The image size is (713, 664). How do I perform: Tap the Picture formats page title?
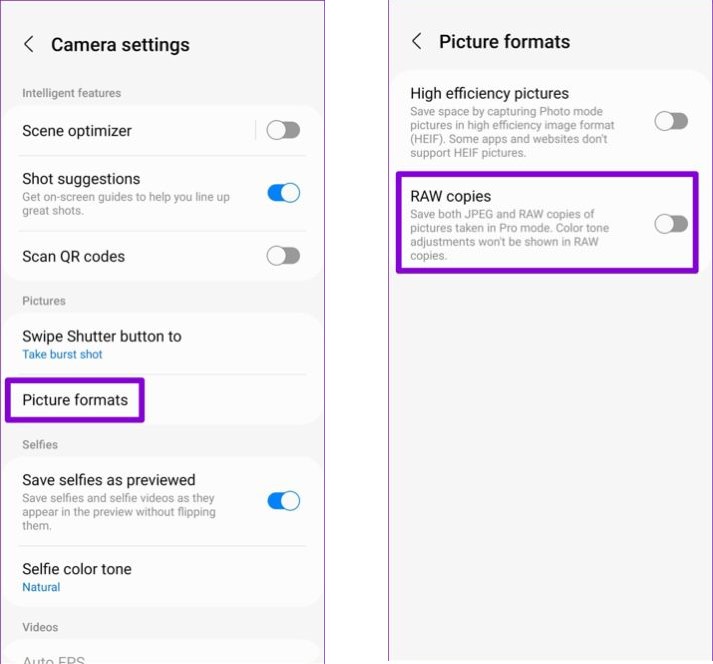(504, 42)
